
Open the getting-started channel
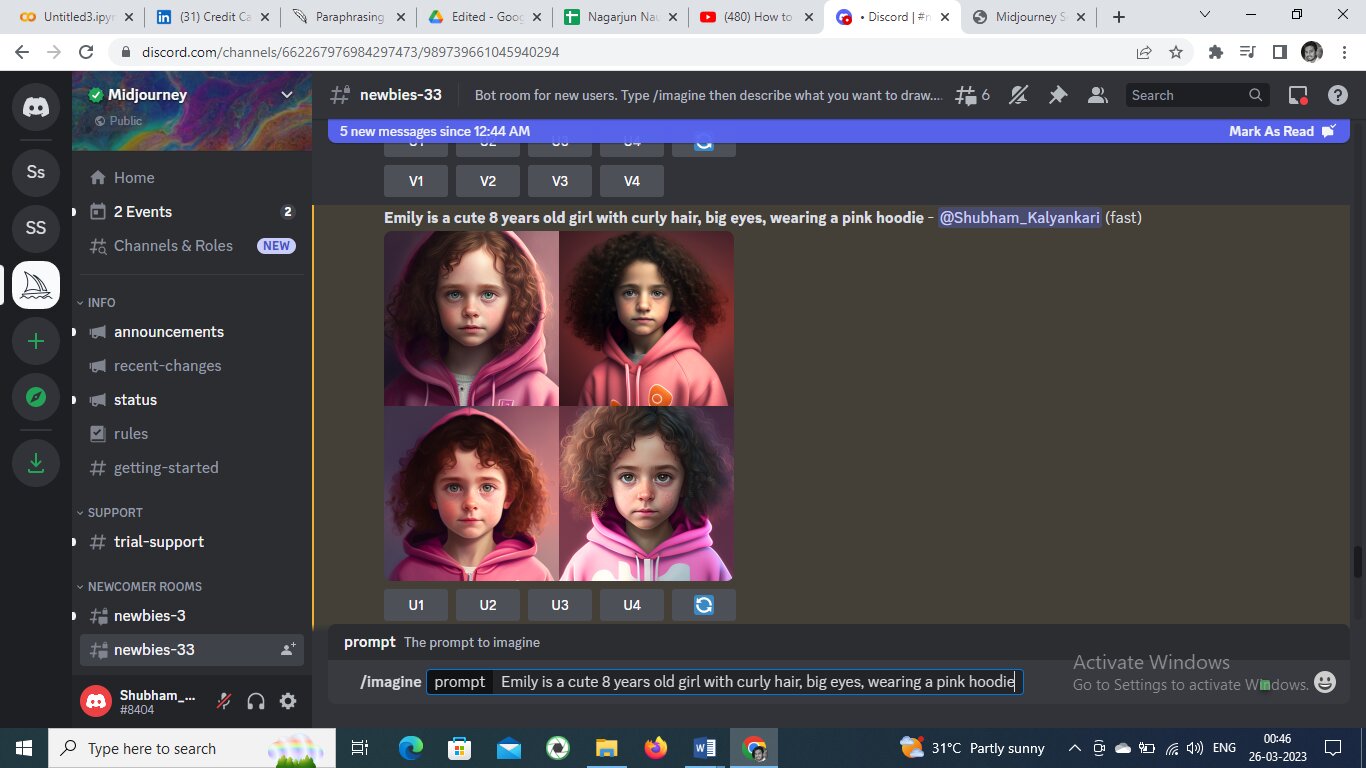click(165, 467)
